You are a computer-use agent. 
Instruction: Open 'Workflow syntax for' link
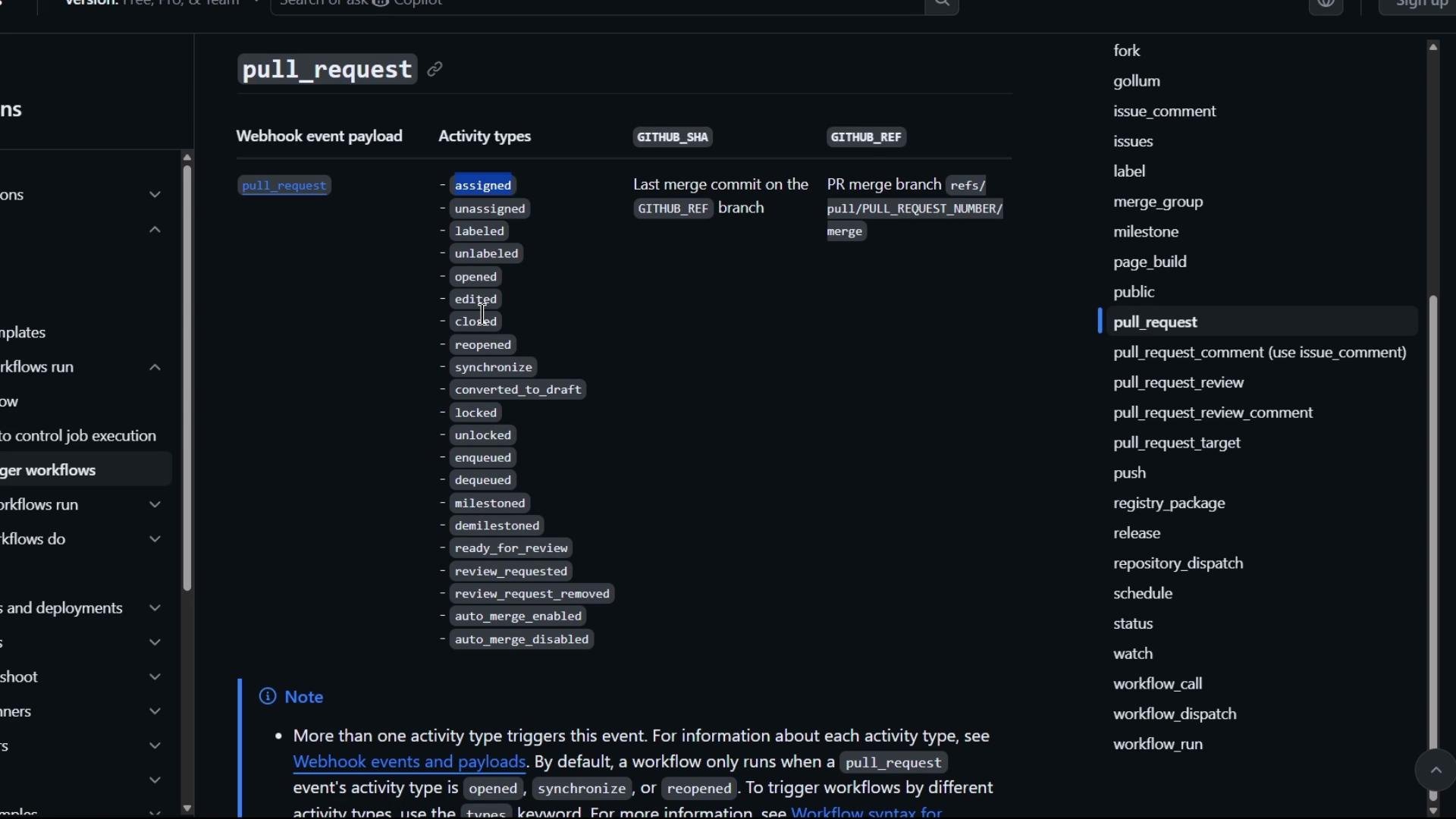click(x=867, y=812)
